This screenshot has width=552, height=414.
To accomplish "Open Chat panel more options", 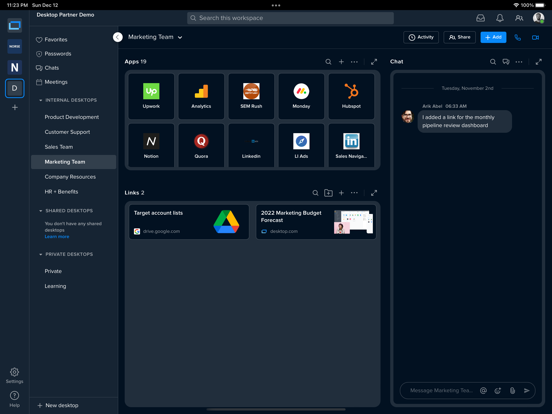I will click(x=519, y=62).
